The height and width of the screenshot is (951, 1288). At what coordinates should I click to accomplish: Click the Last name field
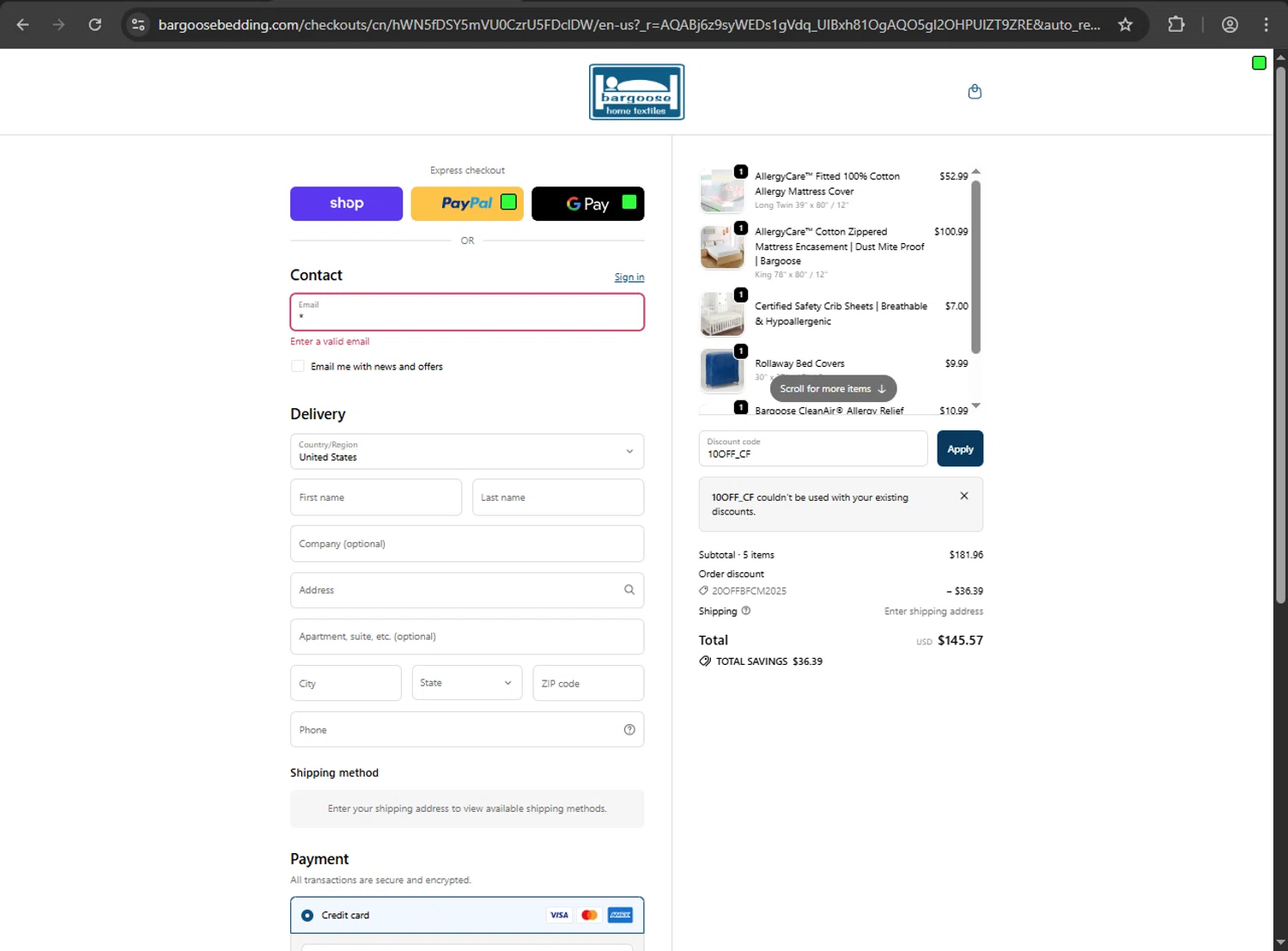[558, 497]
